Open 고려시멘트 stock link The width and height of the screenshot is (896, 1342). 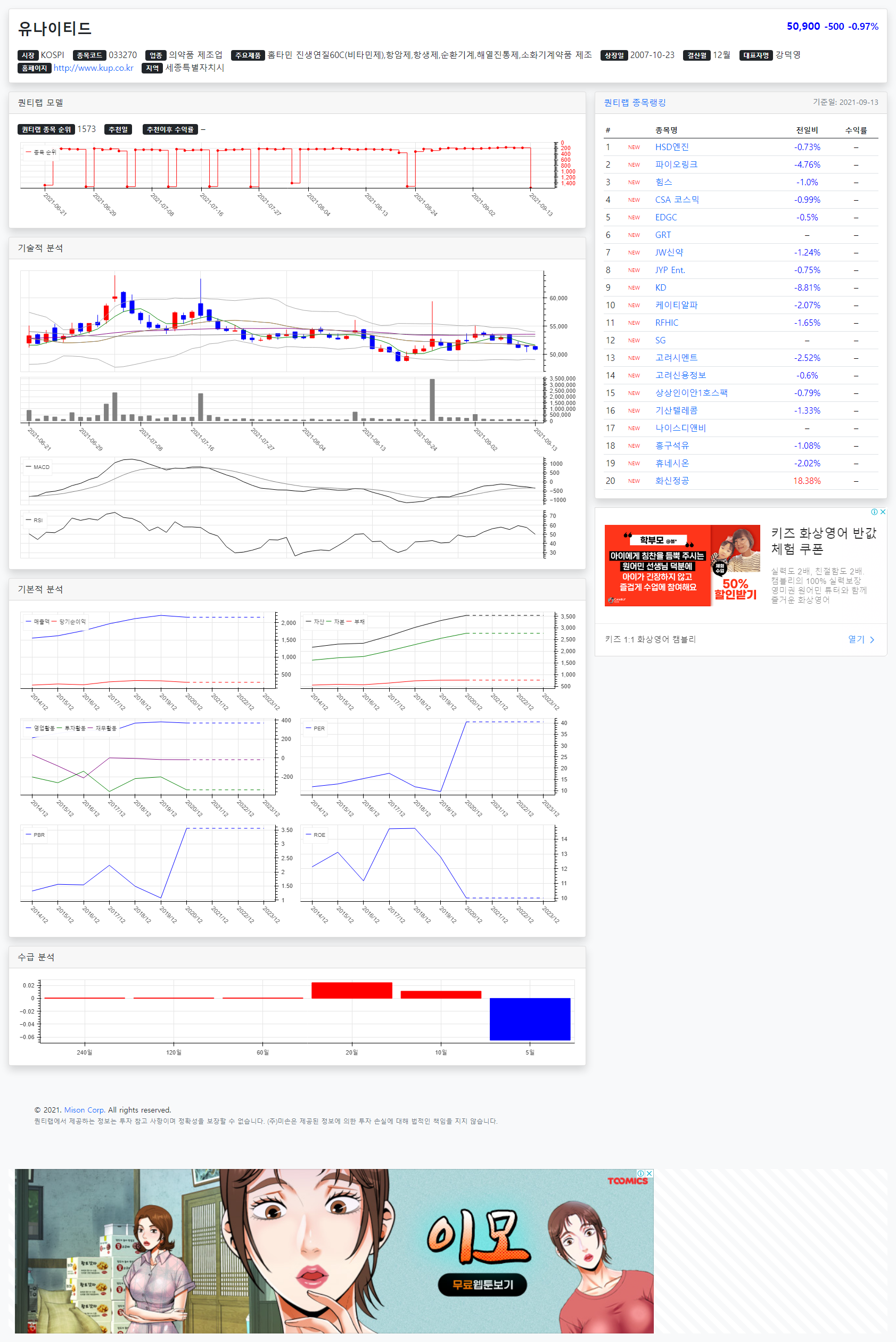point(676,358)
